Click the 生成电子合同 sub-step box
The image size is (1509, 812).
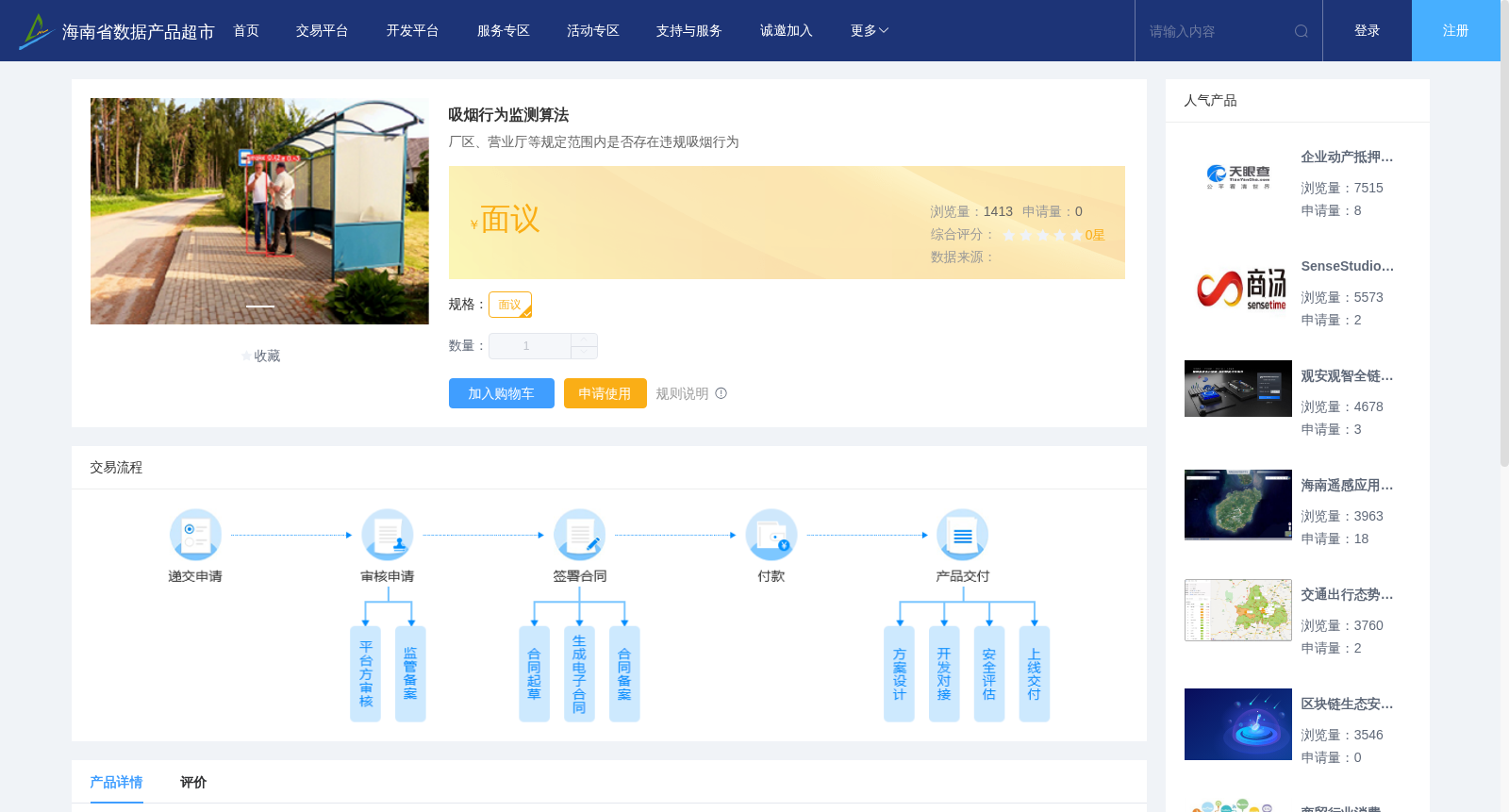579,674
